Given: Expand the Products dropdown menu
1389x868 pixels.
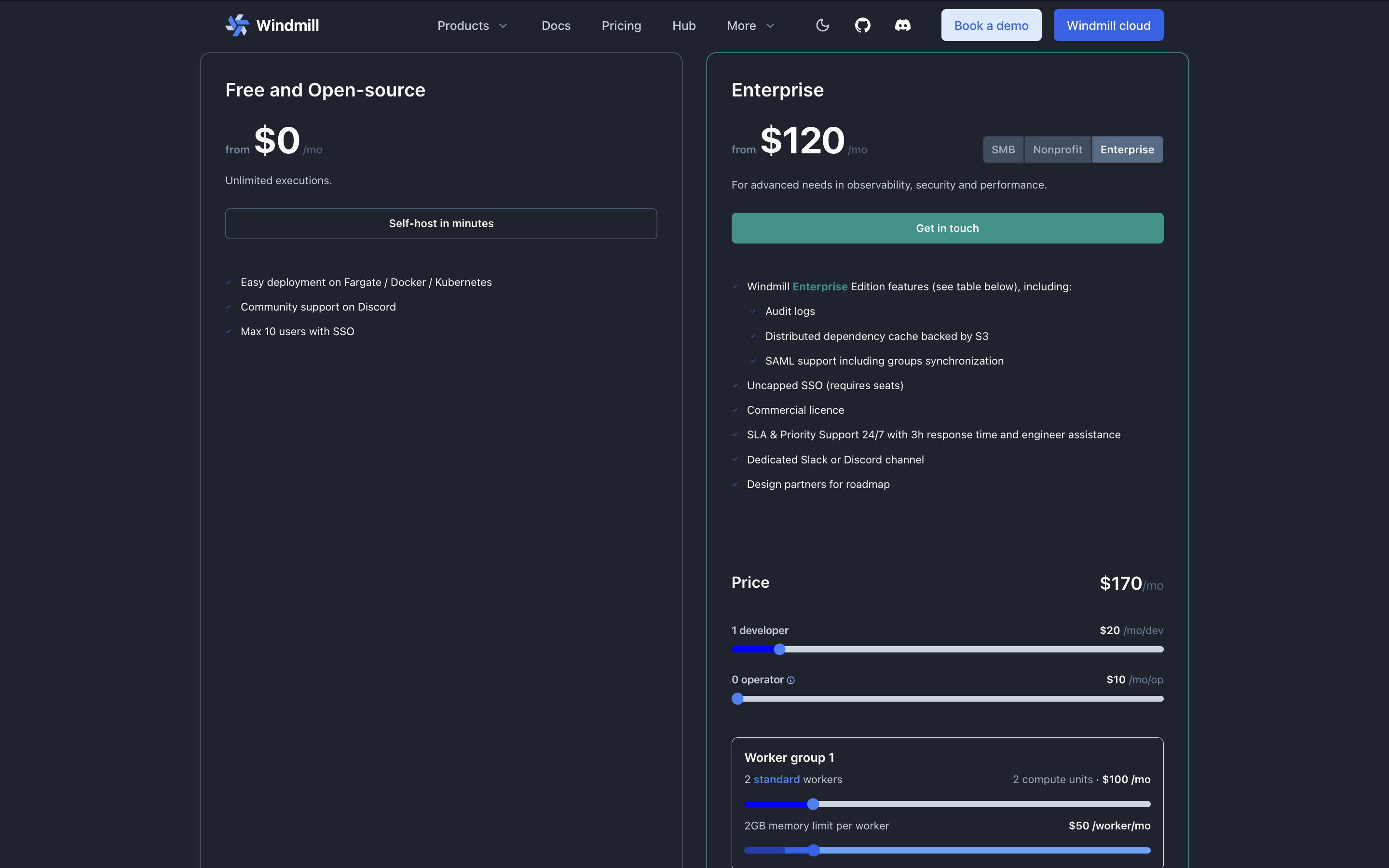Looking at the screenshot, I should point(472,26).
